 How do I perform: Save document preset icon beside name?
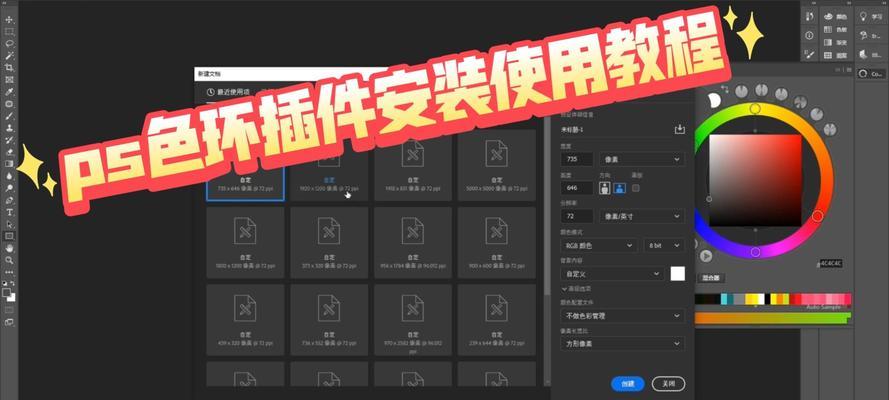point(679,130)
